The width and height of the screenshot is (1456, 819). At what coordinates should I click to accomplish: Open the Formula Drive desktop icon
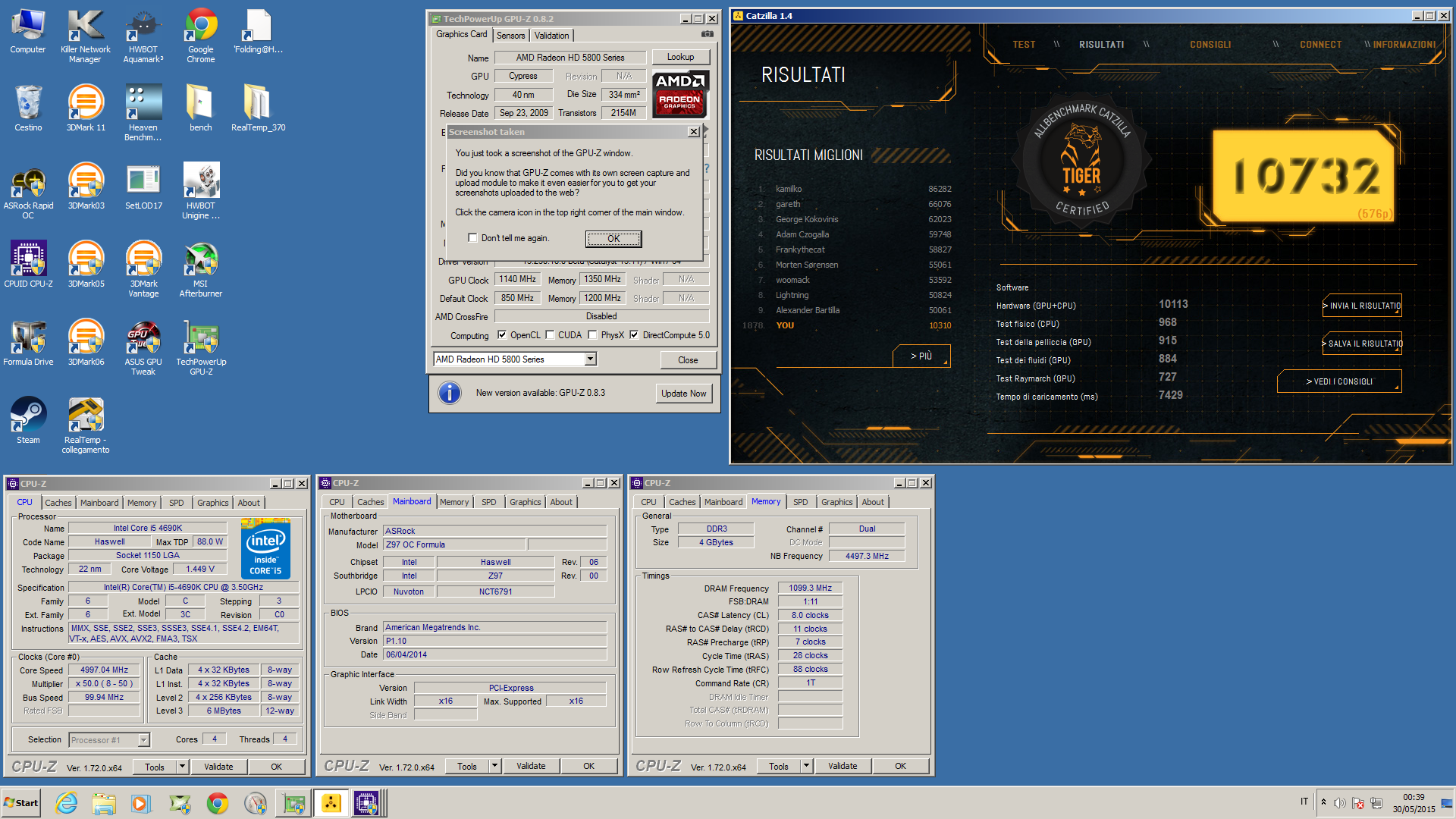28,342
